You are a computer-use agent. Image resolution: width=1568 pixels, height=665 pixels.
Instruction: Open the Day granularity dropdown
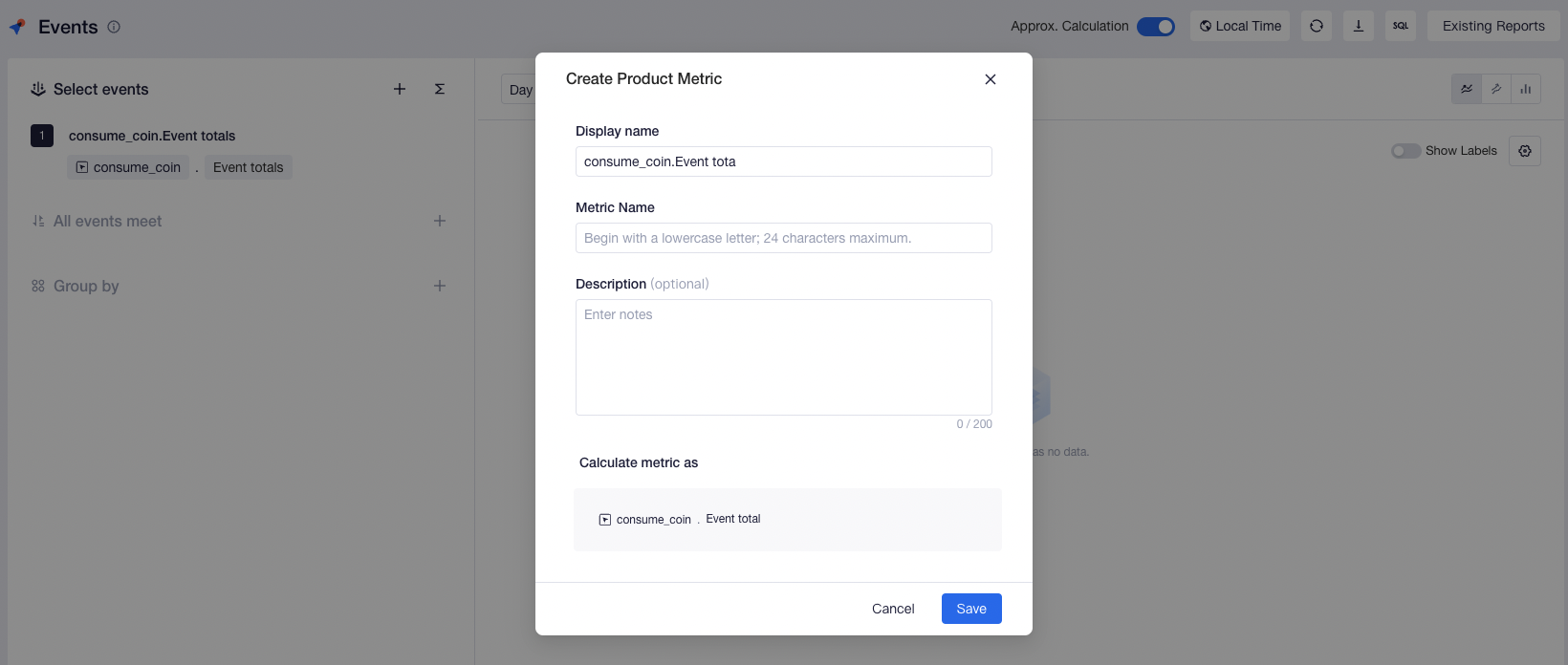pyautogui.click(x=518, y=90)
